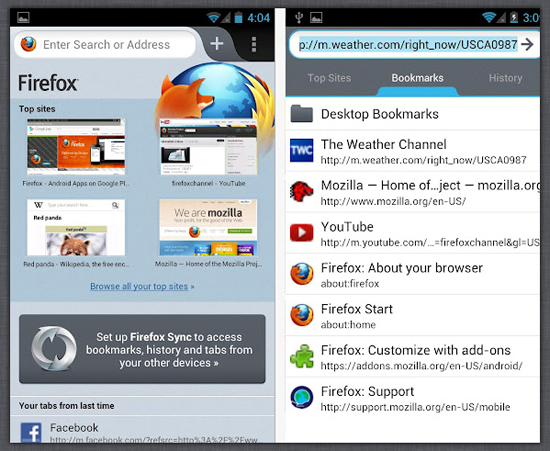Click the support.mozilla.org/en-US/mobile URL
The height and width of the screenshot is (451, 550).
tap(415, 407)
